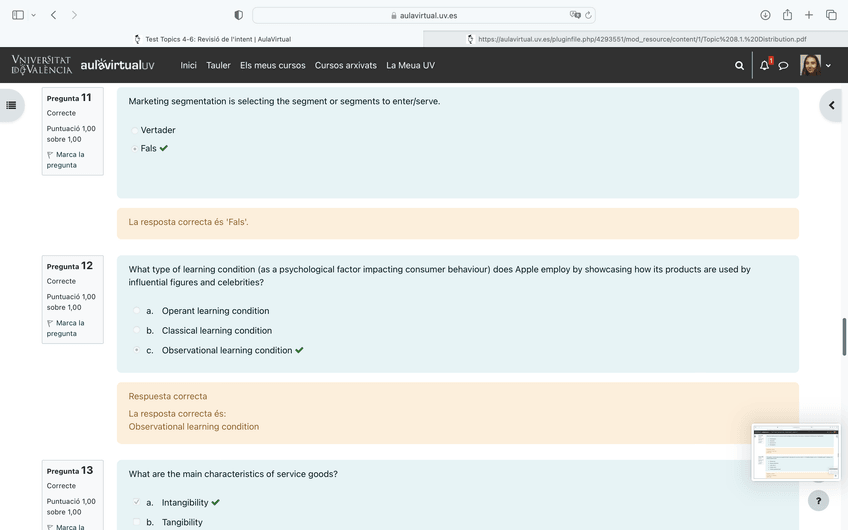This screenshot has width=848, height=530.
Task: Open user profile menu dropdown
Action: click(816, 66)
